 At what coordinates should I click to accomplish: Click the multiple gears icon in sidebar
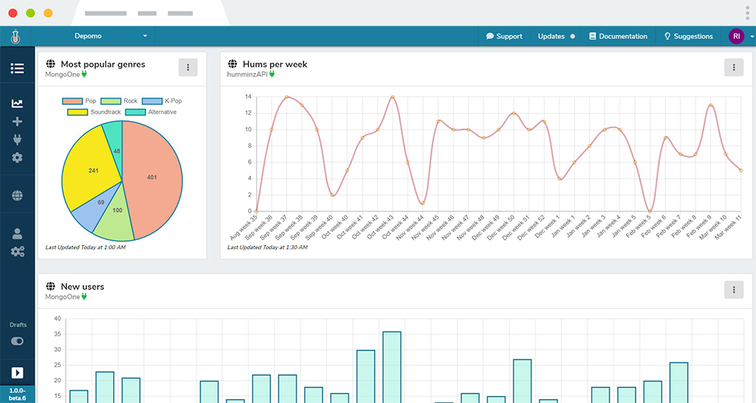click(x=17, y=251)
